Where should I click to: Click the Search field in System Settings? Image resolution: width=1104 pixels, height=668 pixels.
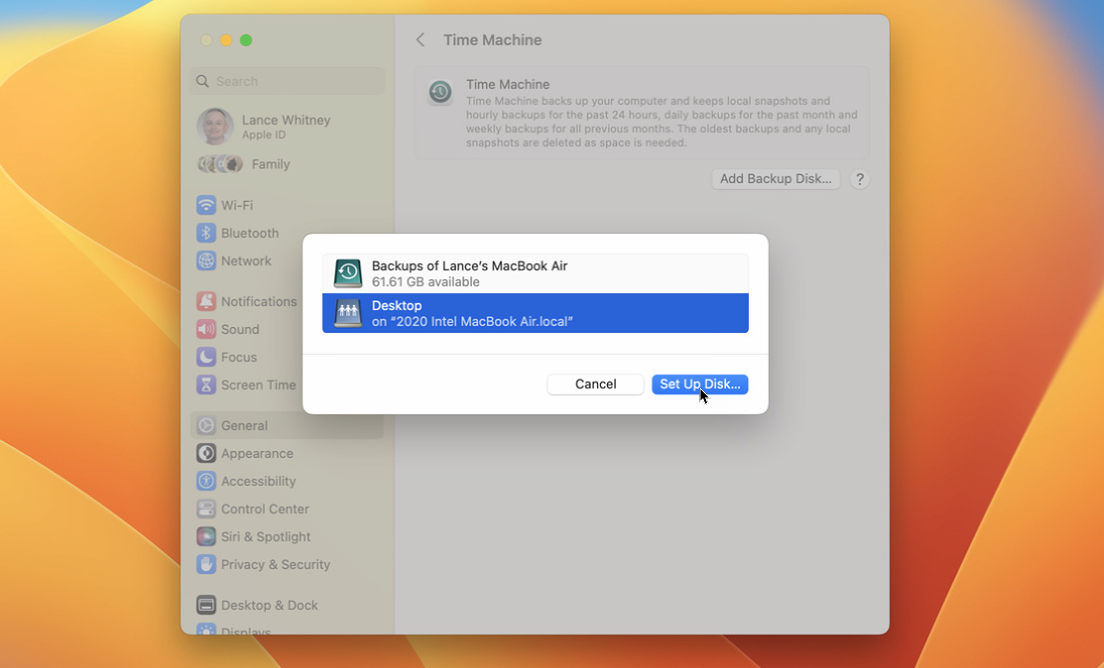click(287, 81)
